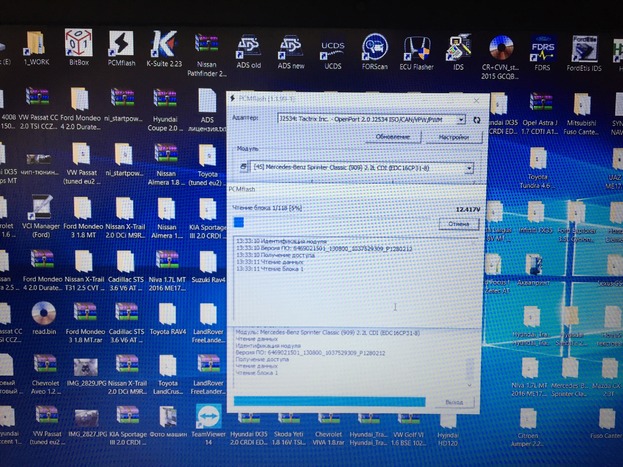Open the FDRS desktop shortcut
Screen dimensions: 623x467
pos(543,50)
